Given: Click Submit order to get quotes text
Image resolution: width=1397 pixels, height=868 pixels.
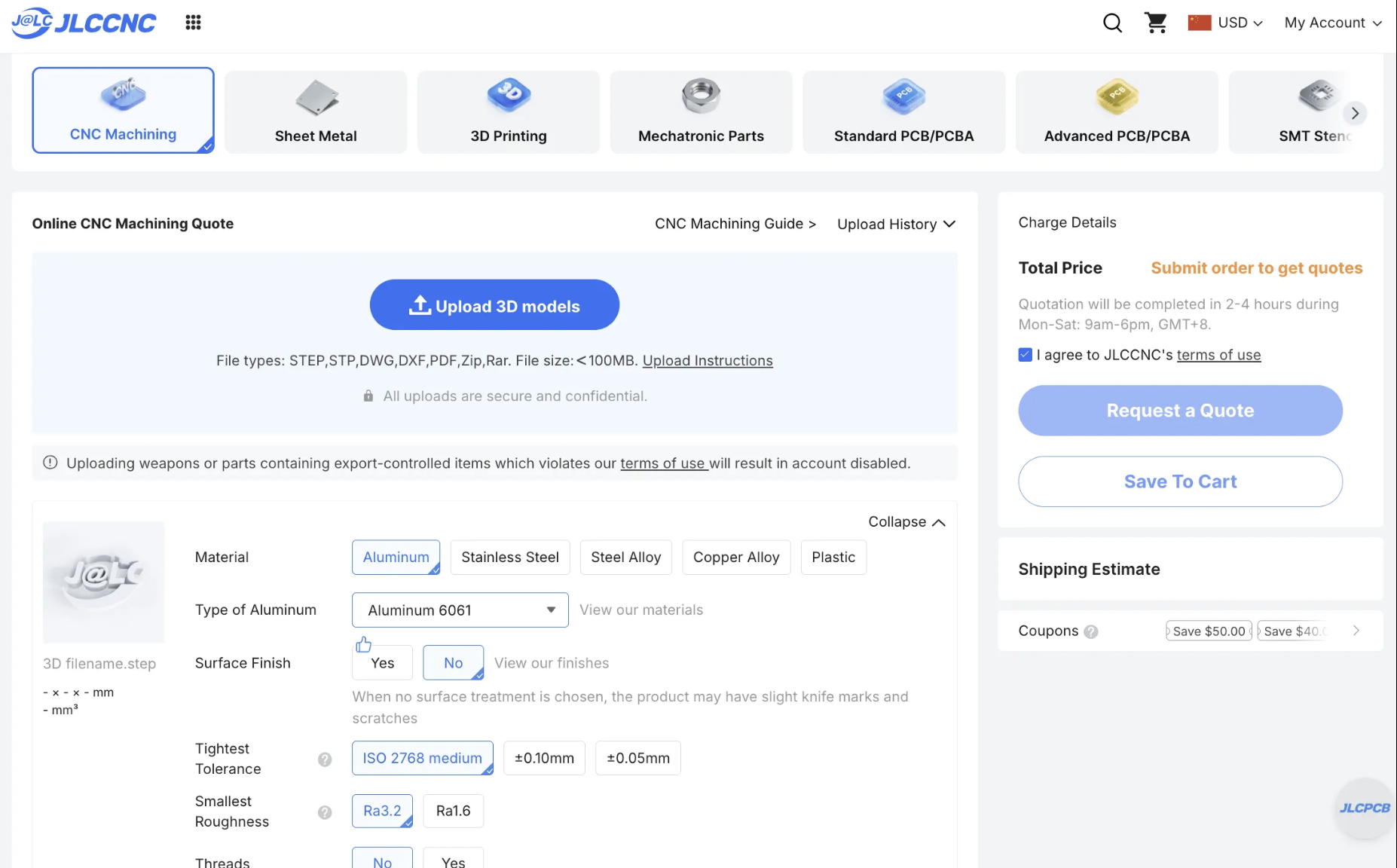Looking at the screenshot, I should point(1256,268).
